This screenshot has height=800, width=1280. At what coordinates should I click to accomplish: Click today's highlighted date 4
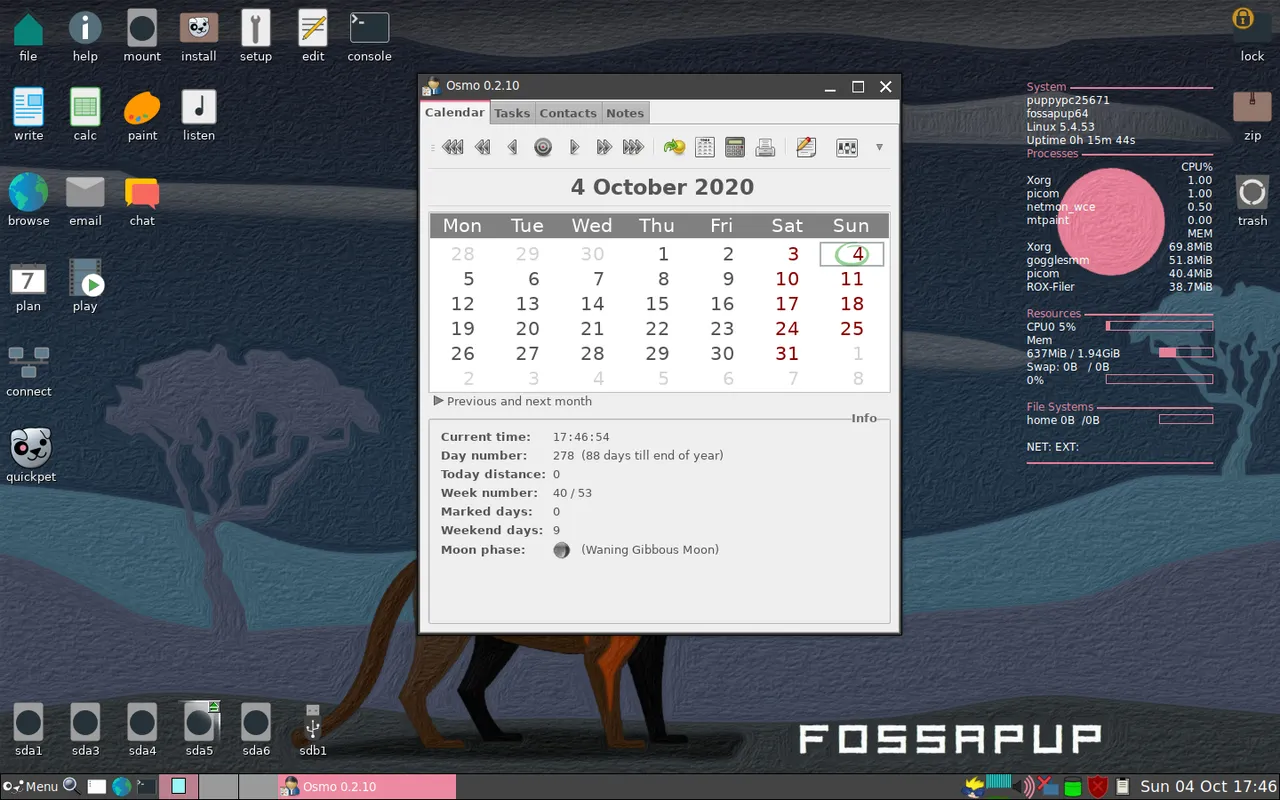tap(852, 254)
